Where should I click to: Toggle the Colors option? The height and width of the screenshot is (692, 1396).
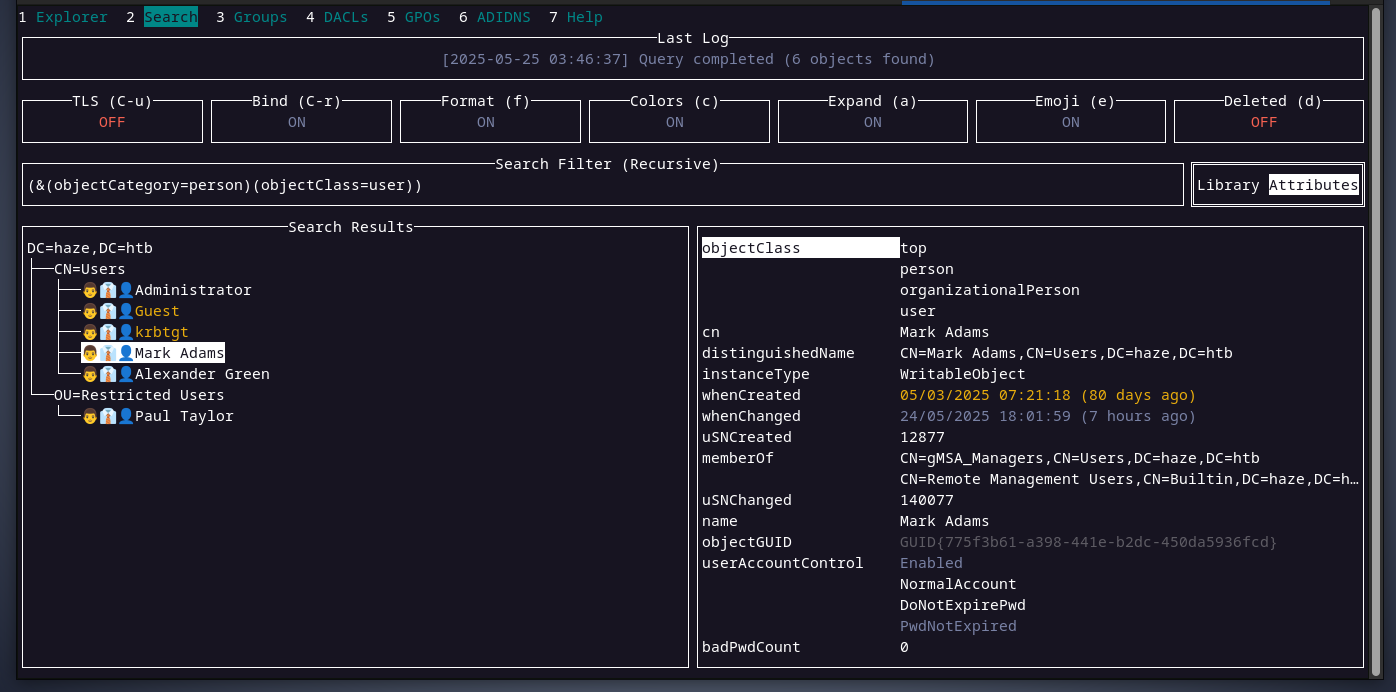pos(674,122)
